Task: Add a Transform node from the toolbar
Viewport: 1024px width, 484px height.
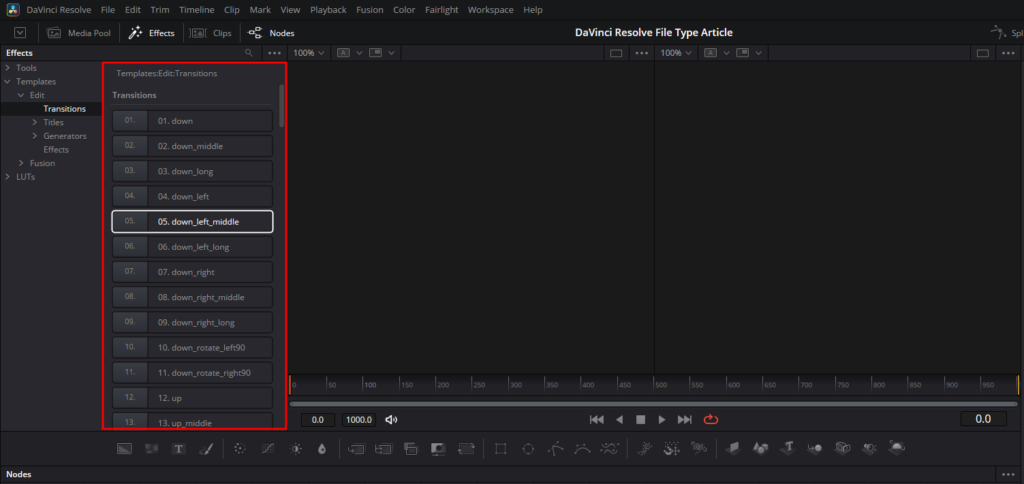Action: tap(466, 449)
